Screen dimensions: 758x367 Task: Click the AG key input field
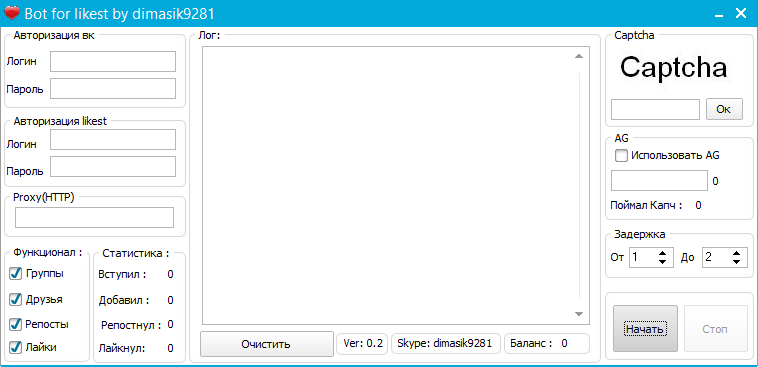pyautogui.click(x=659, y=180)
